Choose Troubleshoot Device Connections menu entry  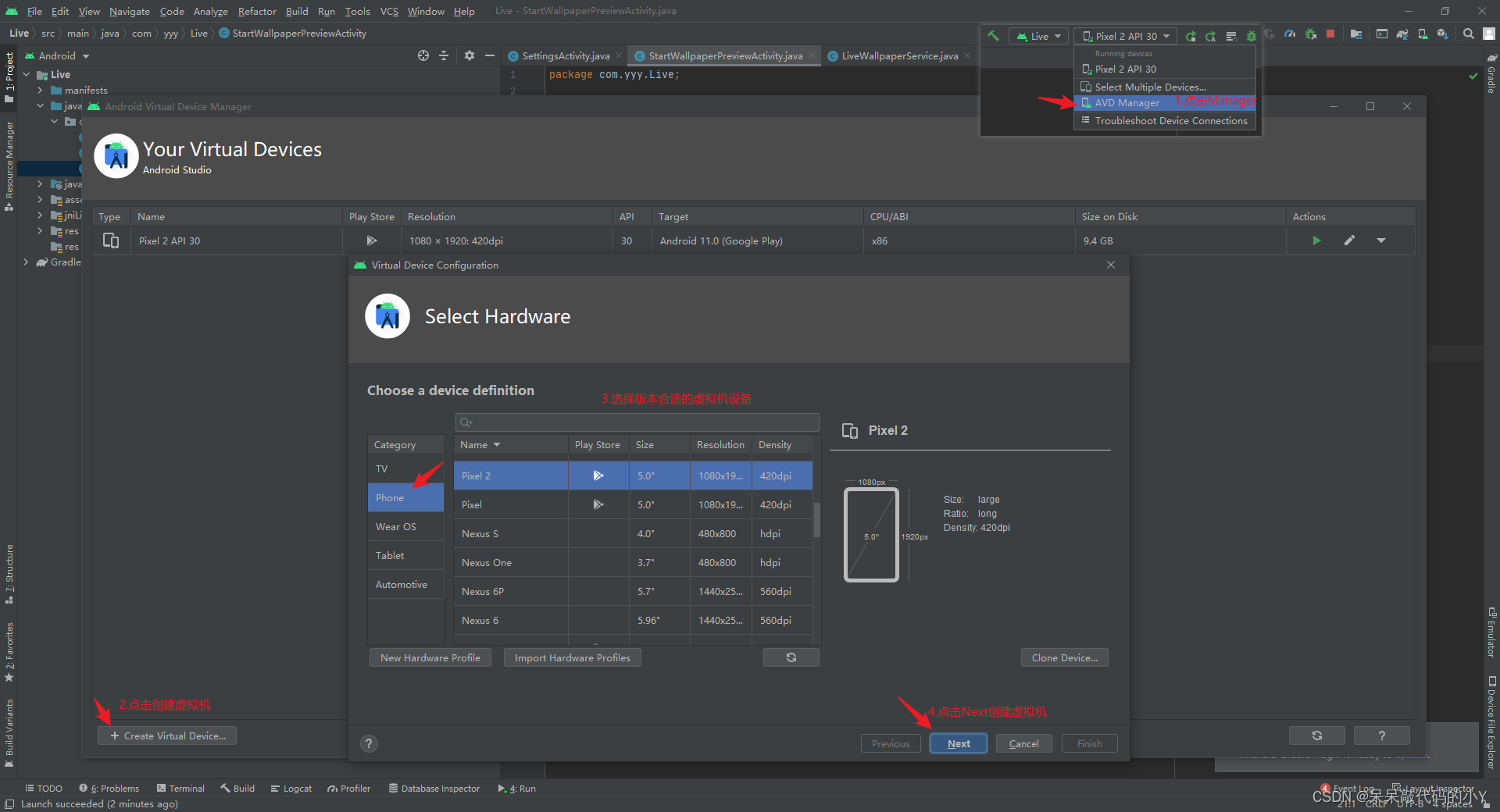[1164, 120]
